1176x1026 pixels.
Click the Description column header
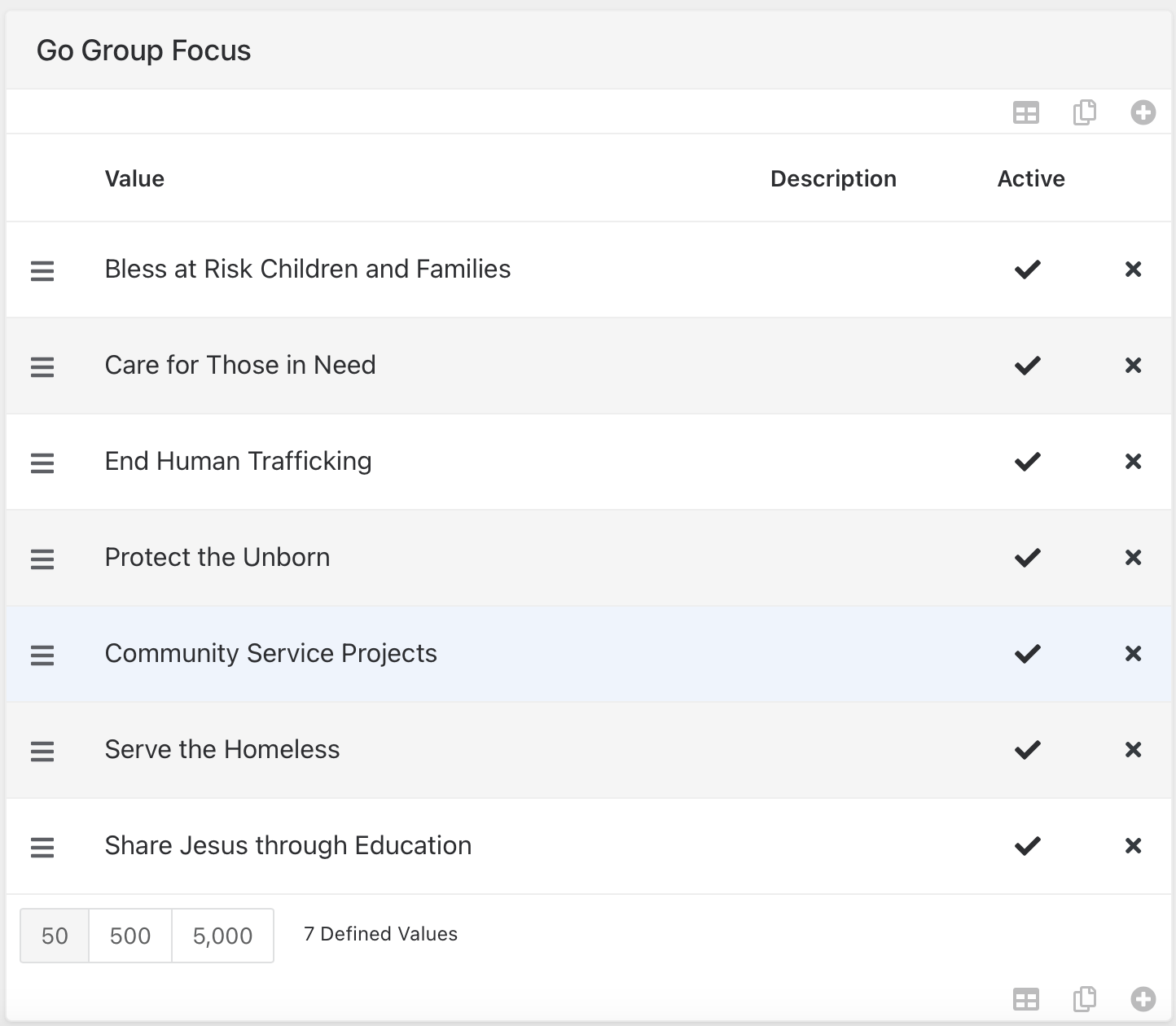click(x=833, y=179)
